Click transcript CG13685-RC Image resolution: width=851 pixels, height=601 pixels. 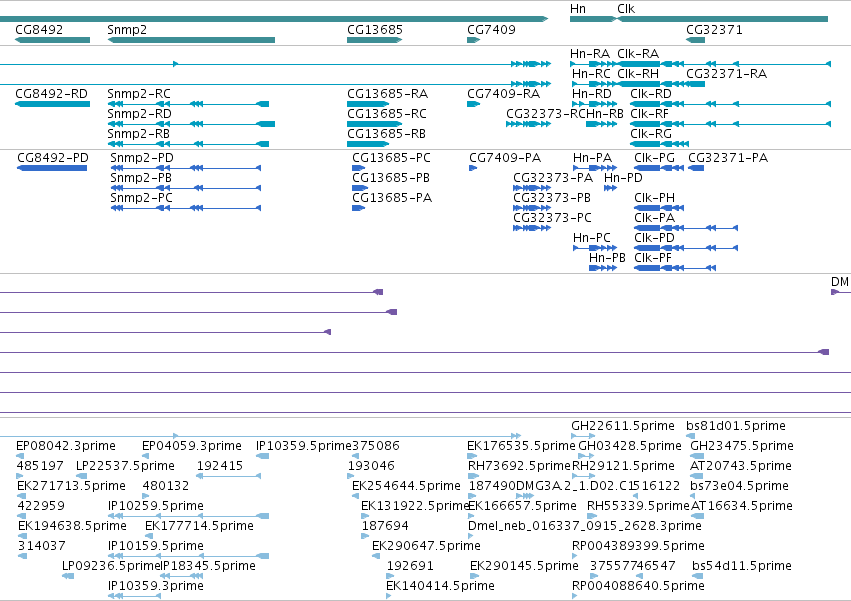(387, 114)
